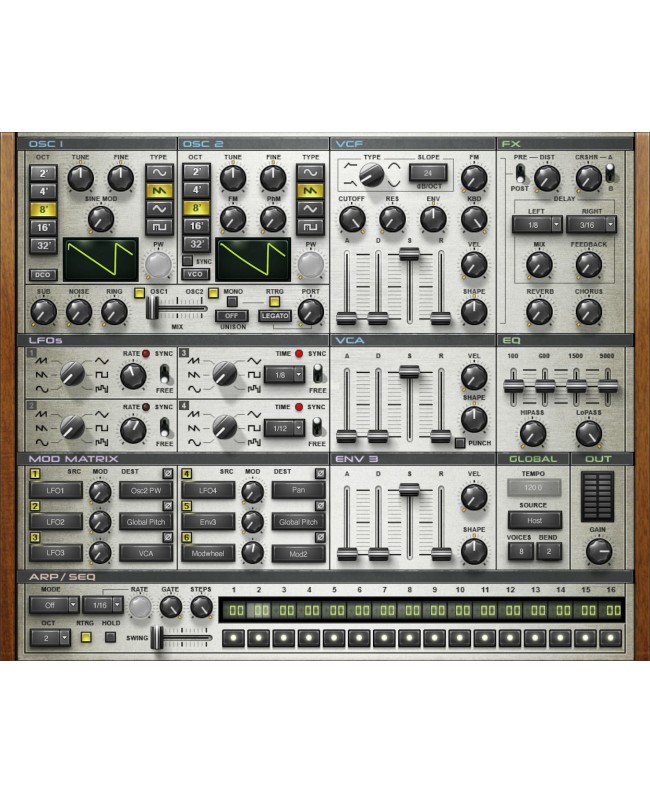Invert mod matrix slot 6 polarity icon

320,537
